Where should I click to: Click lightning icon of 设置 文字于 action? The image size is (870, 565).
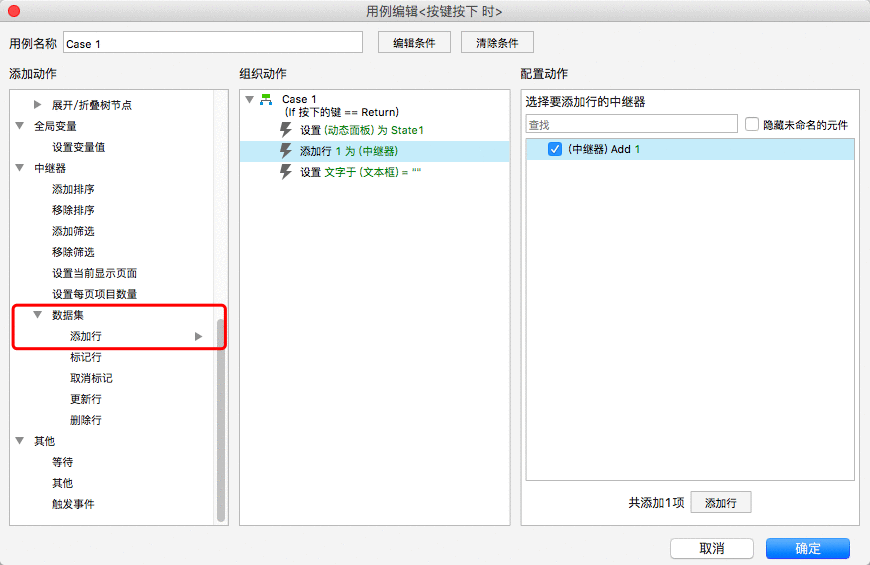286,172
